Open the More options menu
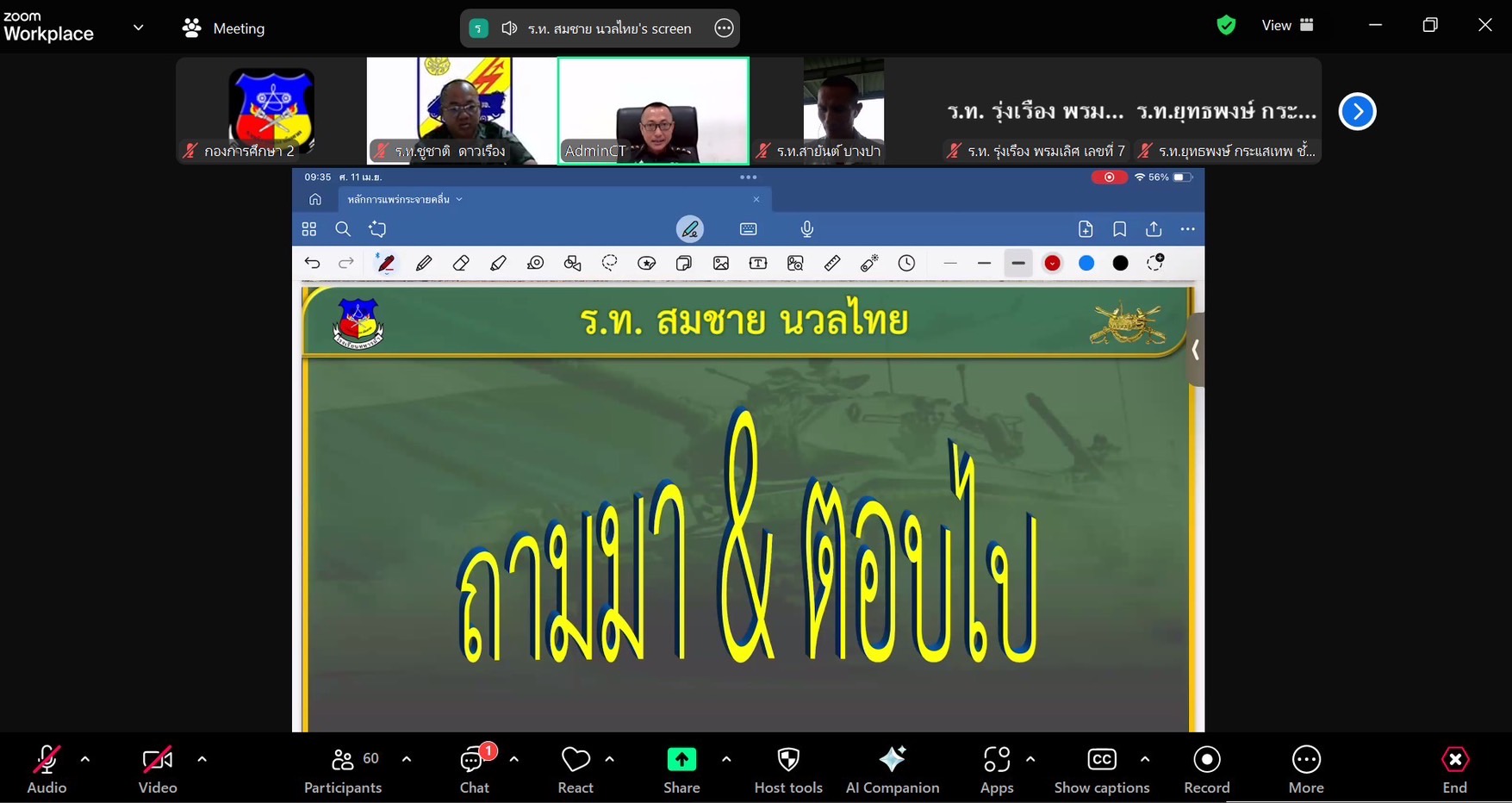Screen dimensions: 1512x803 click(1305, 769)
